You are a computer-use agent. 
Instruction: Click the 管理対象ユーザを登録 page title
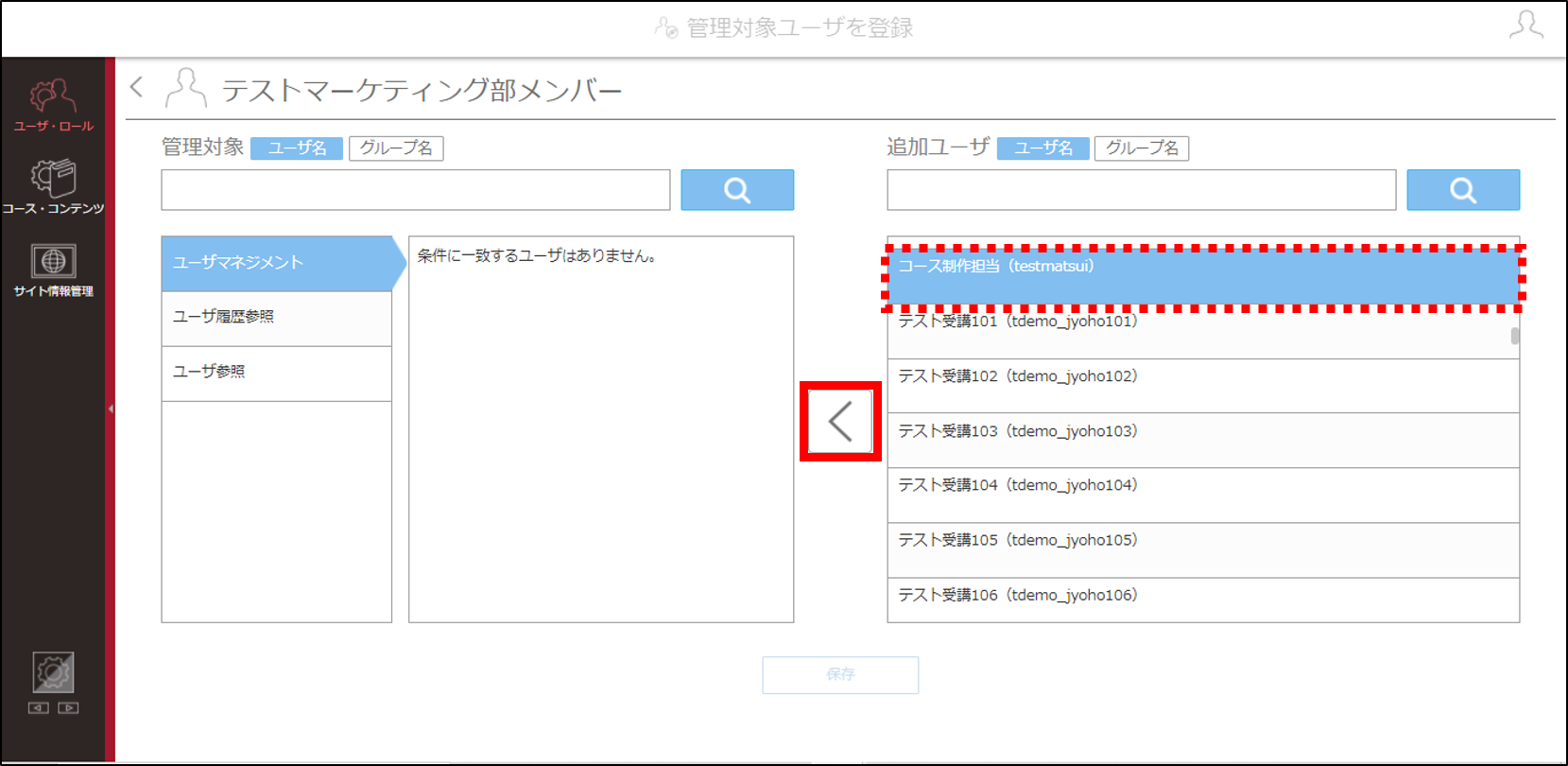[x=800, y=27]
